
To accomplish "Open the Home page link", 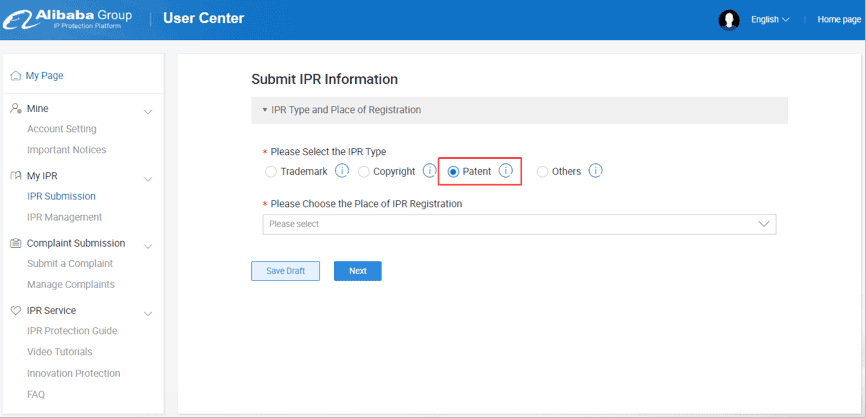I will coord(838,20).
